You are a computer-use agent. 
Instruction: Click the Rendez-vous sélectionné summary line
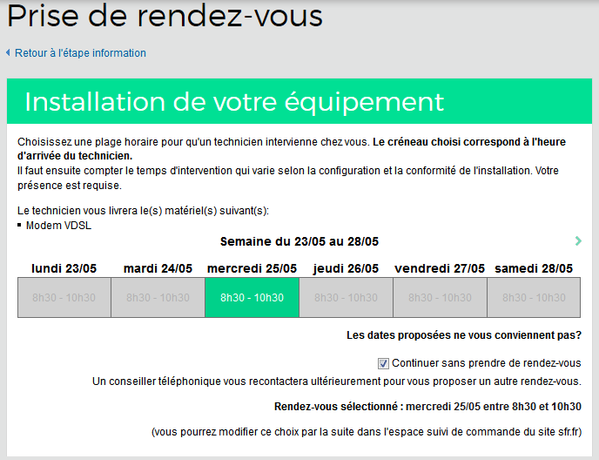point(428,407)
